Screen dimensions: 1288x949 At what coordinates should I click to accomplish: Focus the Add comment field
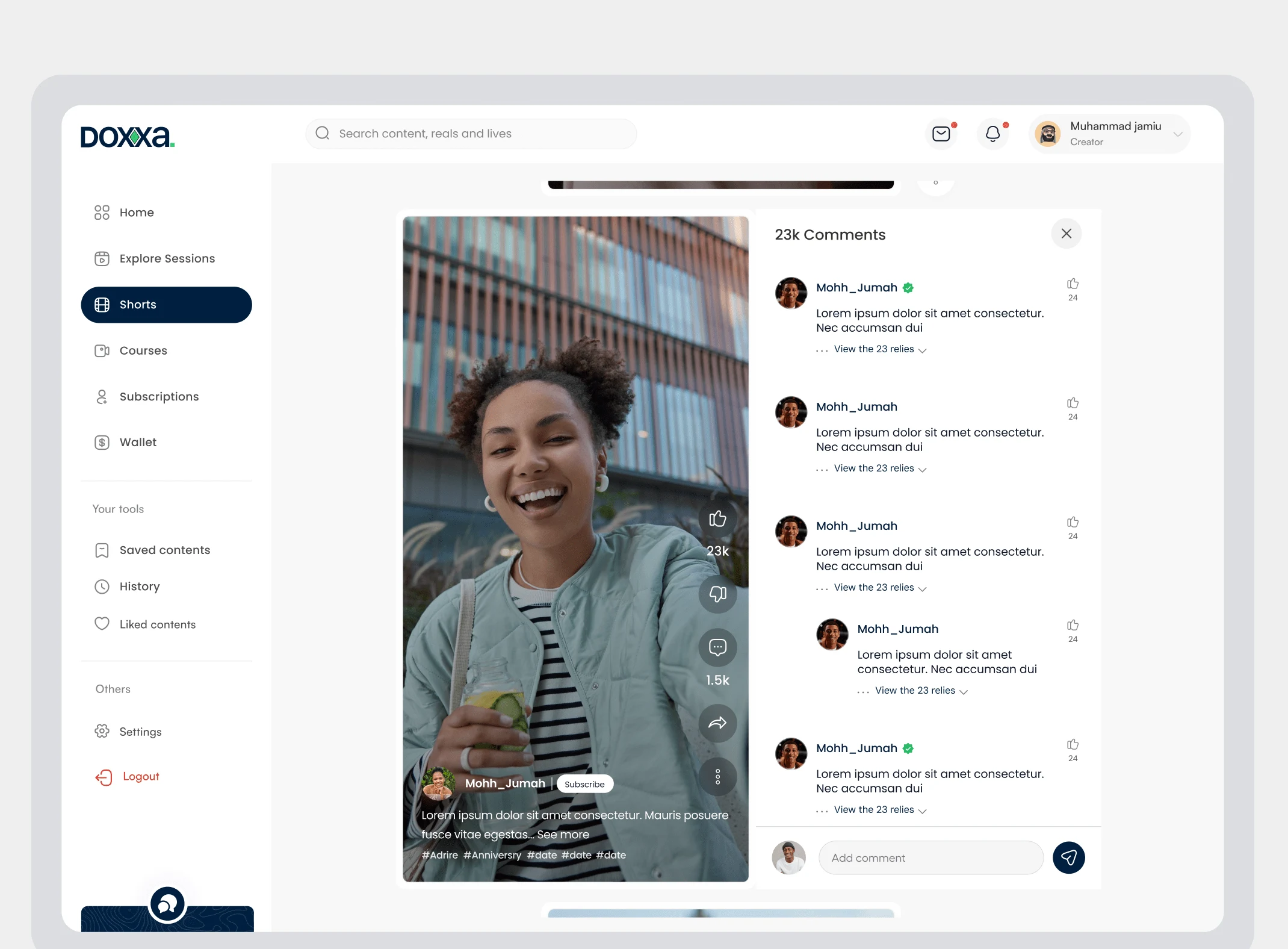coord(930,857)
